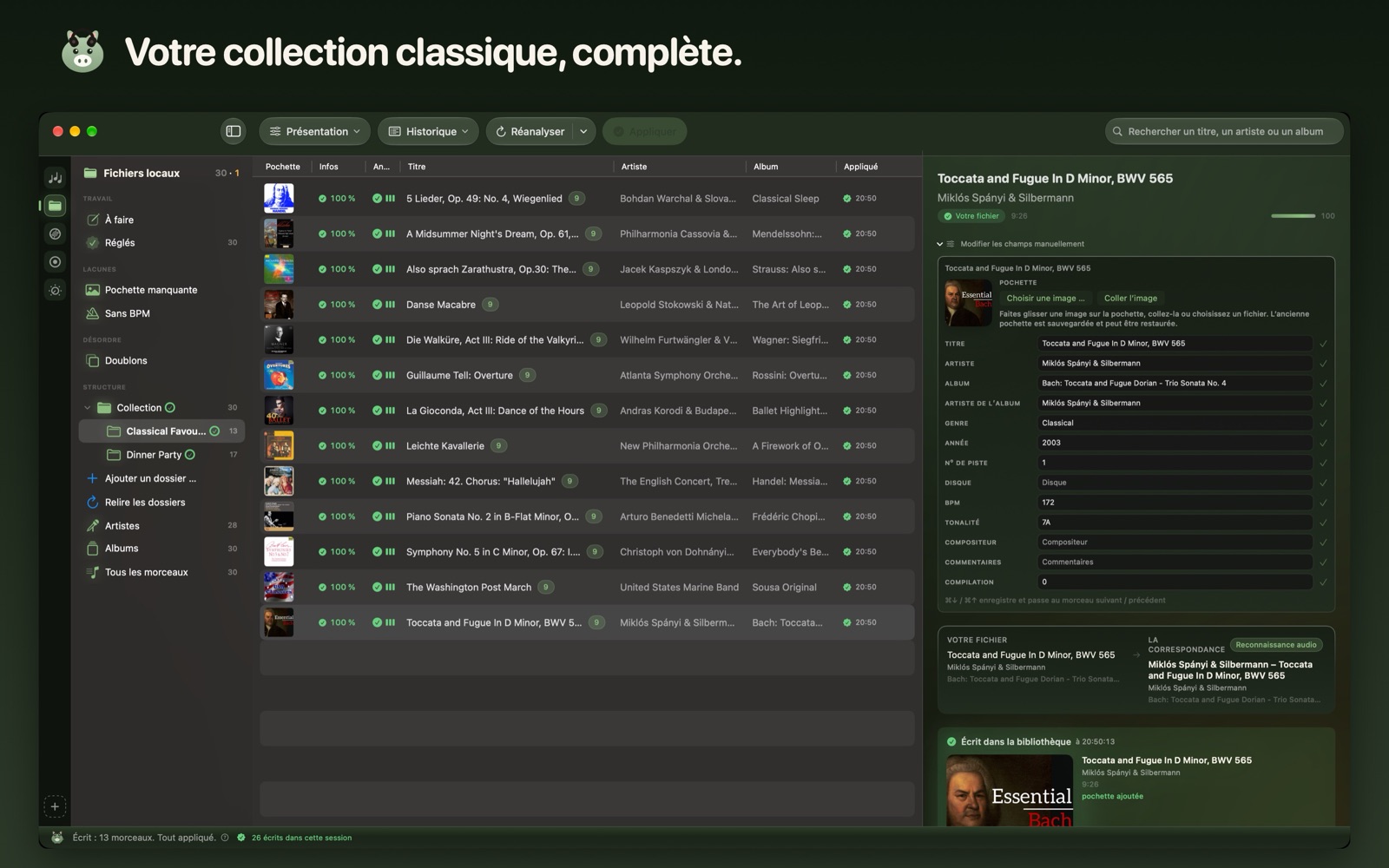The height and width of the screenshot is (868, 1389).
Task: Click the app mascot icon in status bar
Action: [57, 838]
